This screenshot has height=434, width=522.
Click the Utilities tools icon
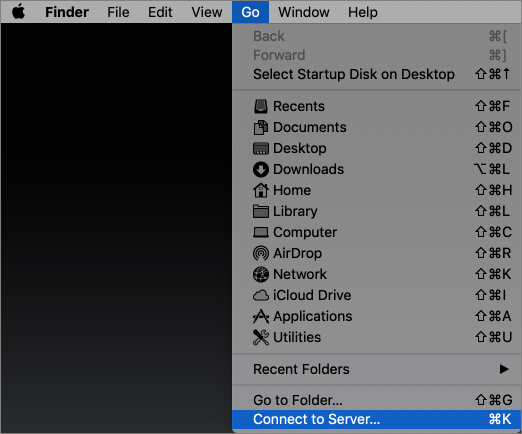click(261, 337)
